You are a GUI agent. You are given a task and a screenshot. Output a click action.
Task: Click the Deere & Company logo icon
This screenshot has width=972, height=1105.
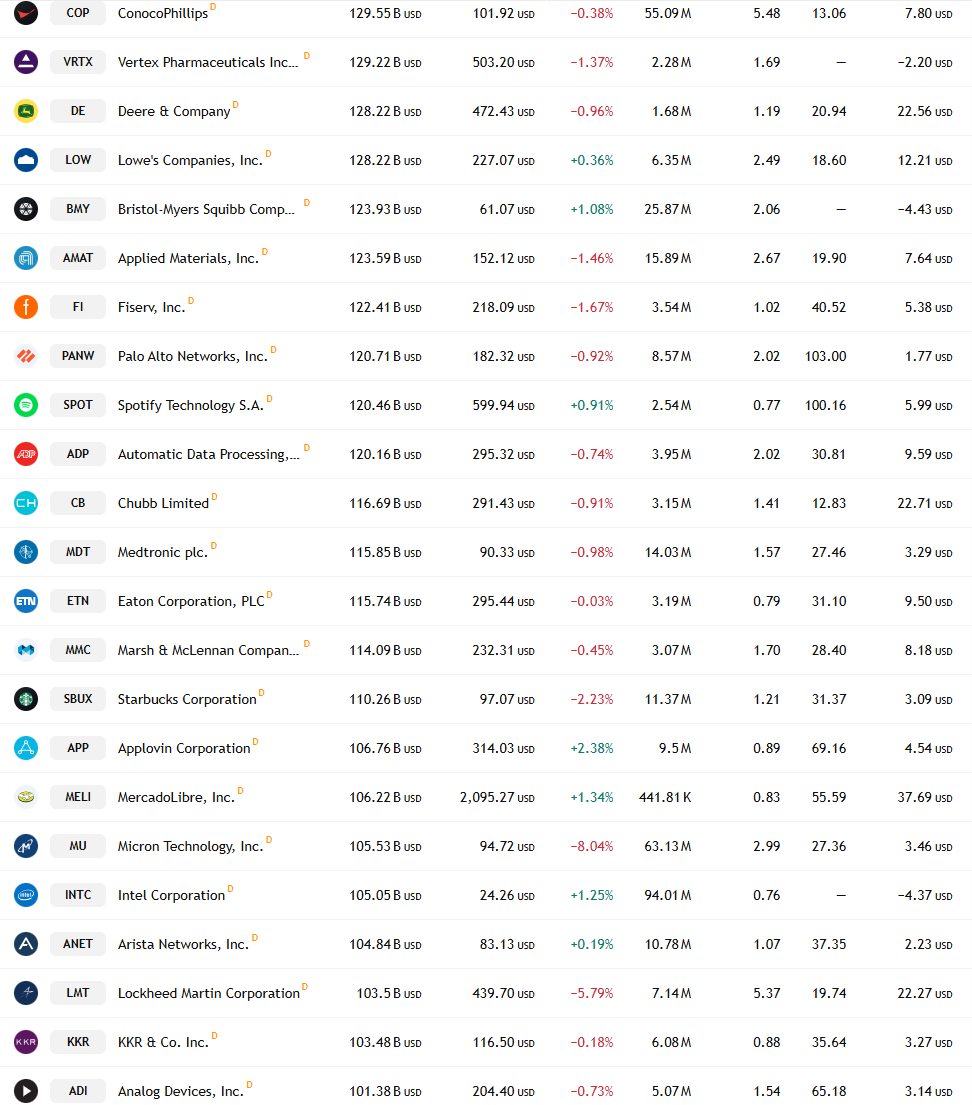pyautogui.click(x=26, y=111)
